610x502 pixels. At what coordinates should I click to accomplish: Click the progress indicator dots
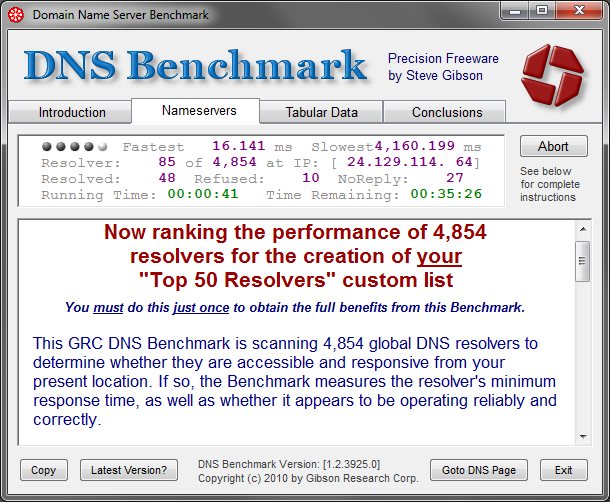[74, 146]
